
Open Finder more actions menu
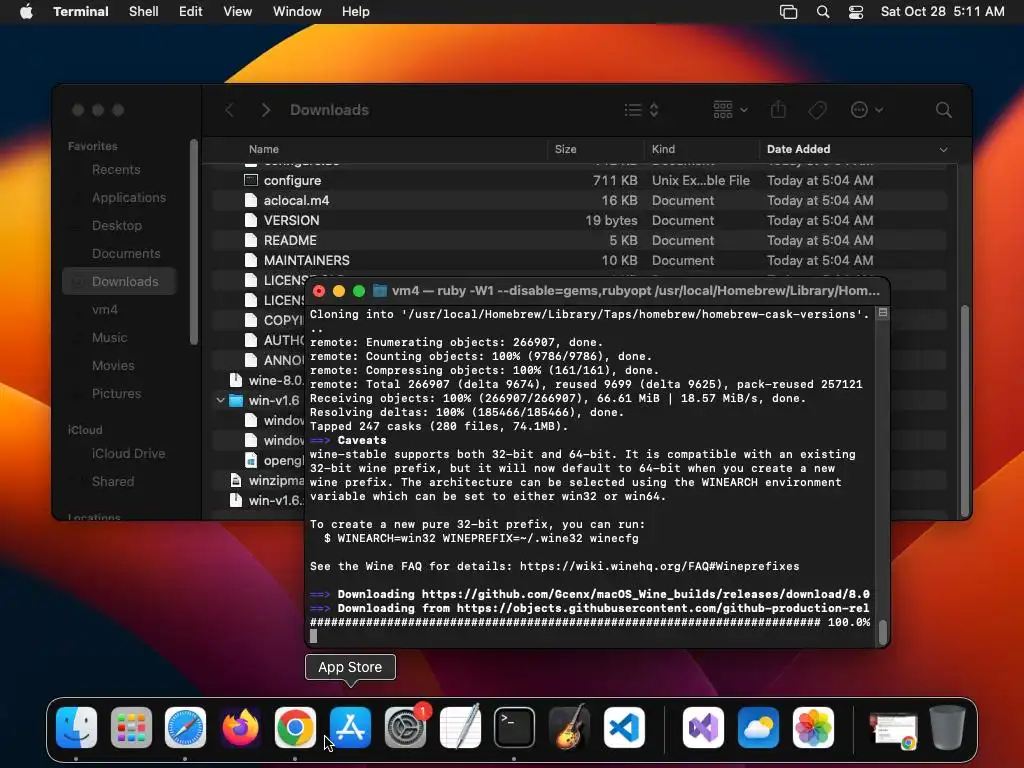click(x=867, y=110)
